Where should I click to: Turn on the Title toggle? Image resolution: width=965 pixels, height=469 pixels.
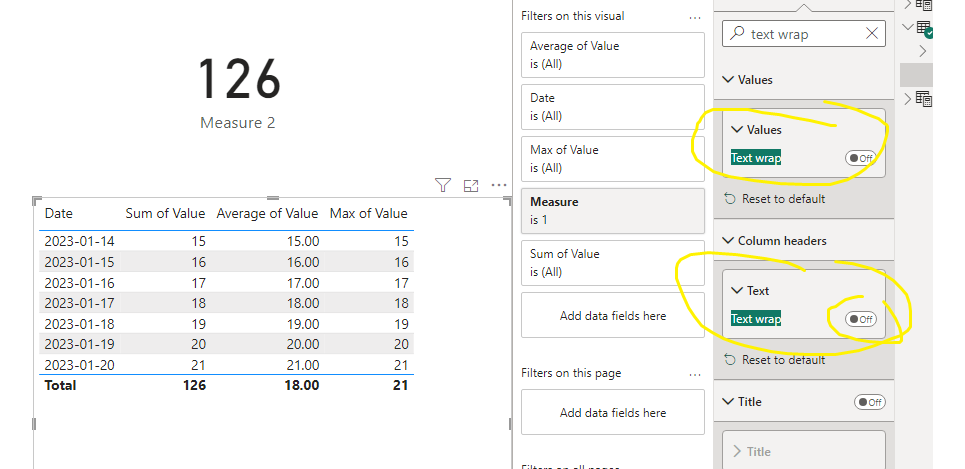point(870,402)
